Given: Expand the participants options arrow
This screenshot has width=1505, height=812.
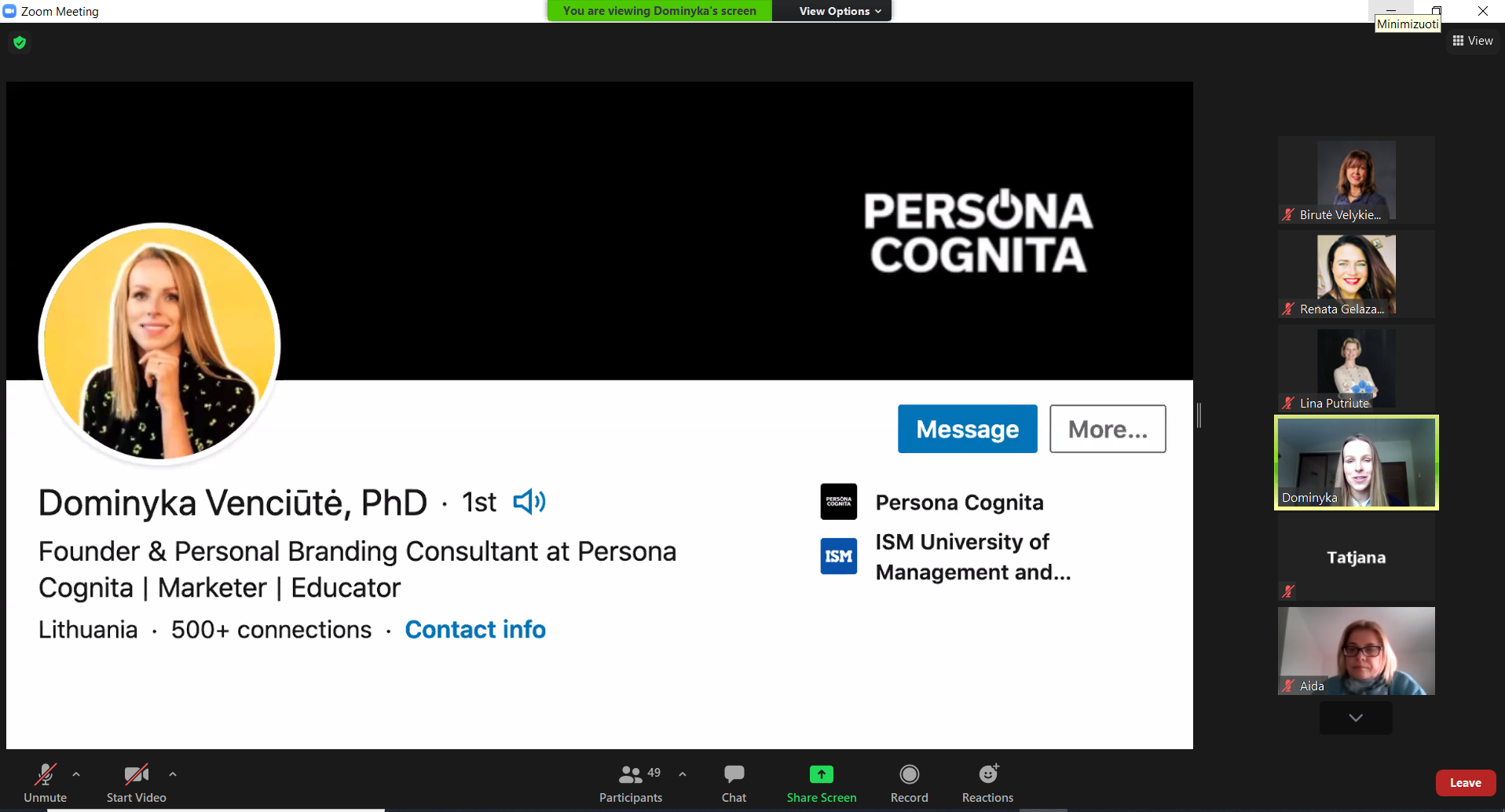Looking at the screenshot, I should coord(683,774).
